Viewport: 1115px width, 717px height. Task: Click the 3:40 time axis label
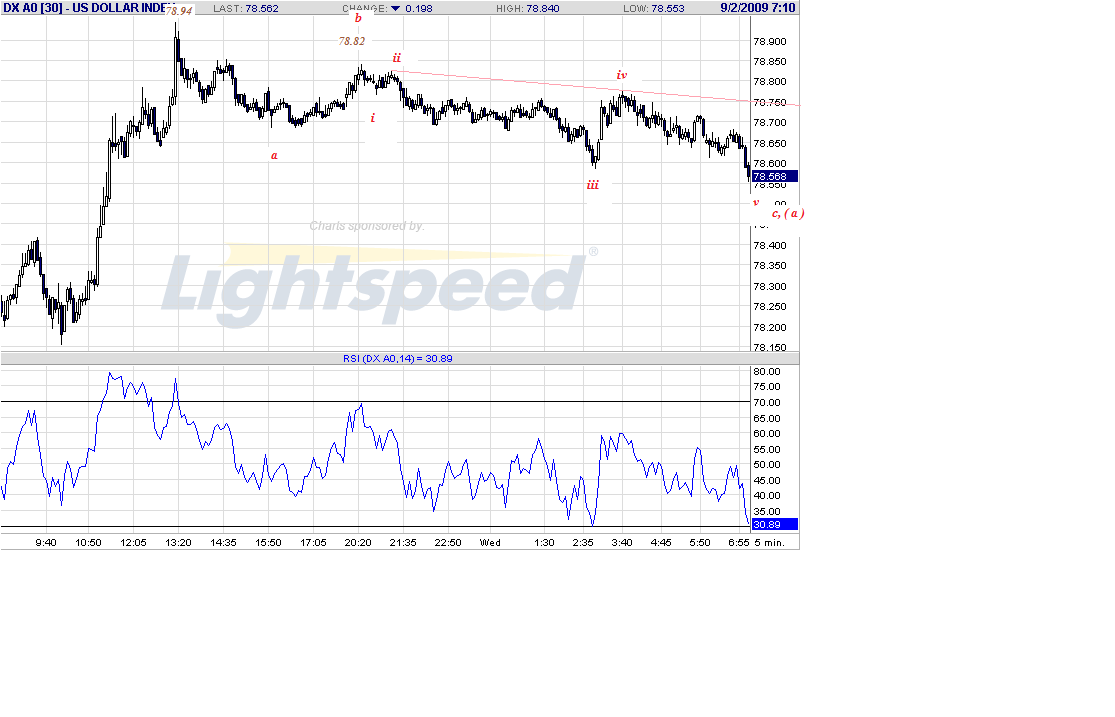pos(621,542)
